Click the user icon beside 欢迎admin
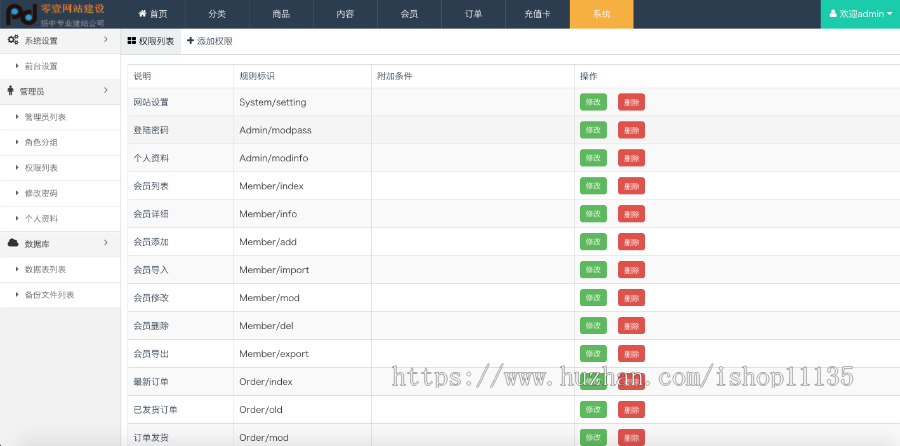The height and width of the screenshot is (446, 900). 833,14
